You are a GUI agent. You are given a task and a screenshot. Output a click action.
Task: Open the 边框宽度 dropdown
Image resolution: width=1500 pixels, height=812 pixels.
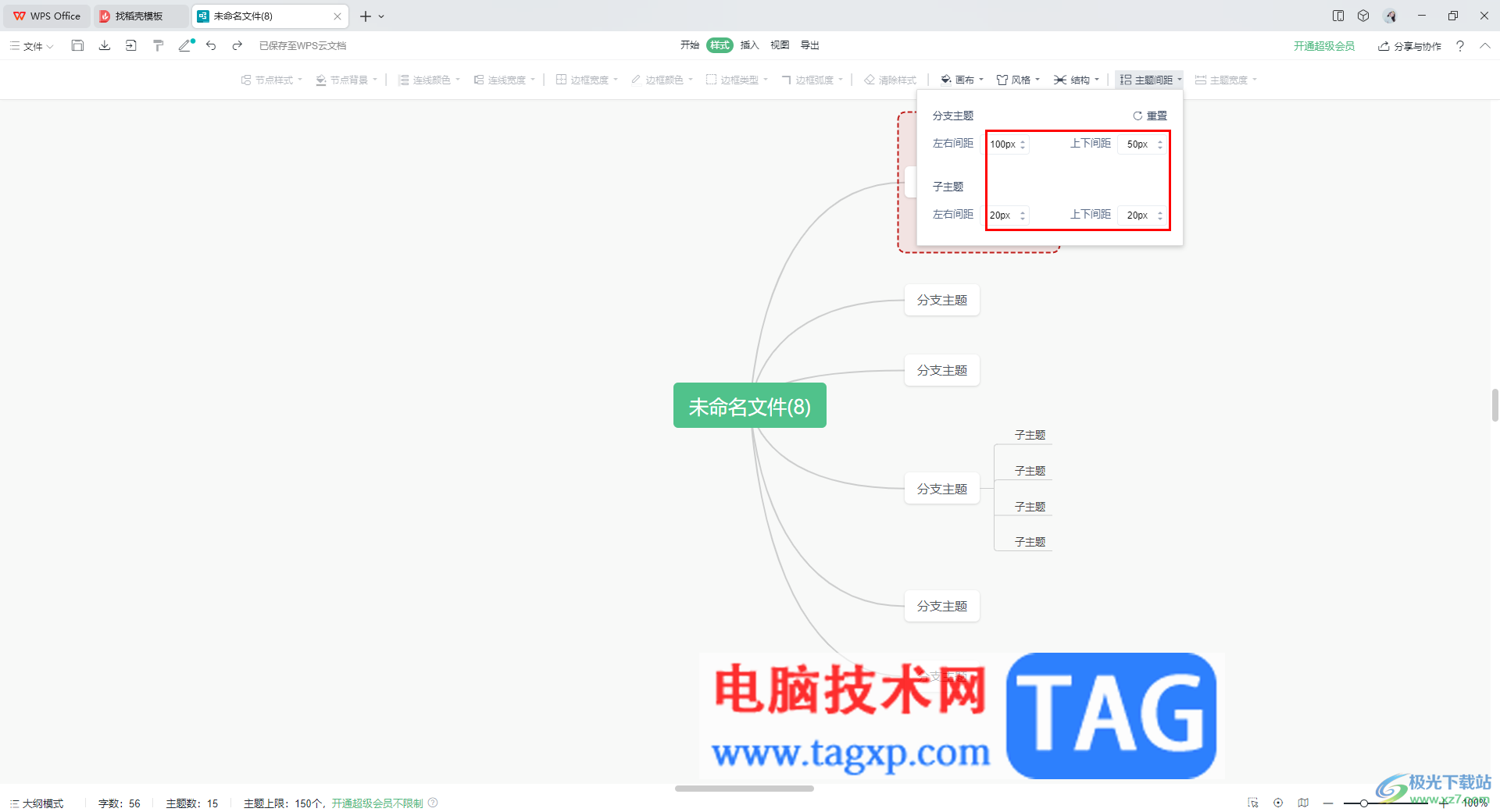coord(587,80)
